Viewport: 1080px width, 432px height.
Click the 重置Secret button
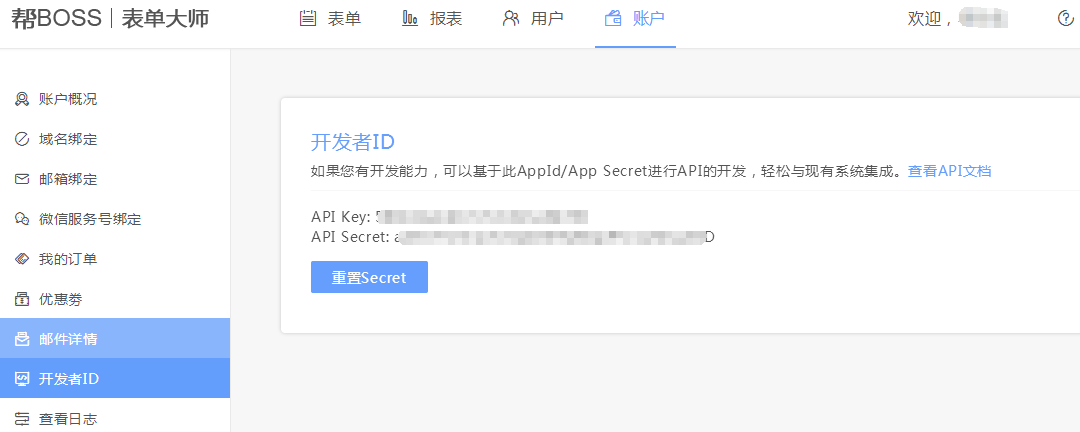click(369, 277)
